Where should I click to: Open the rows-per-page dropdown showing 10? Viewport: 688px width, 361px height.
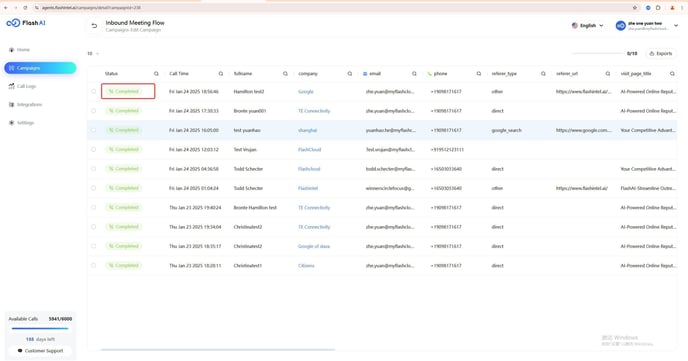pyautogui.click(x=93, y=54)
